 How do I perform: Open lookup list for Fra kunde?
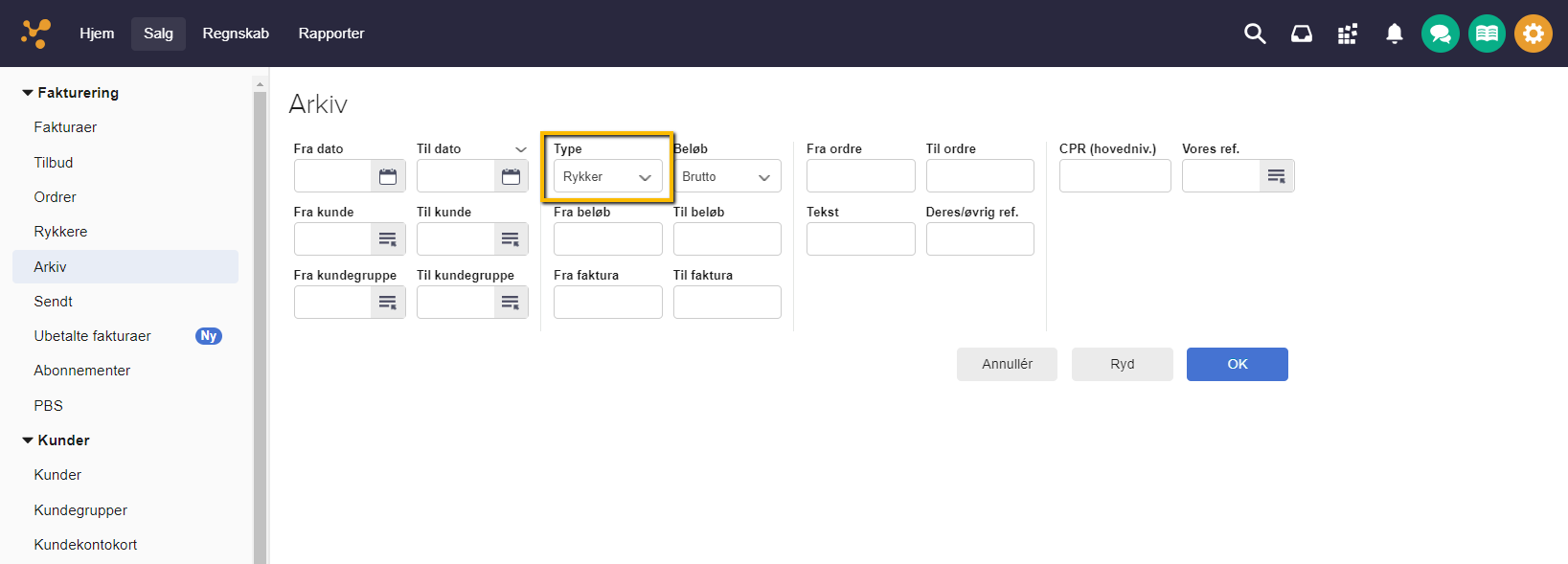coord(388,239)
